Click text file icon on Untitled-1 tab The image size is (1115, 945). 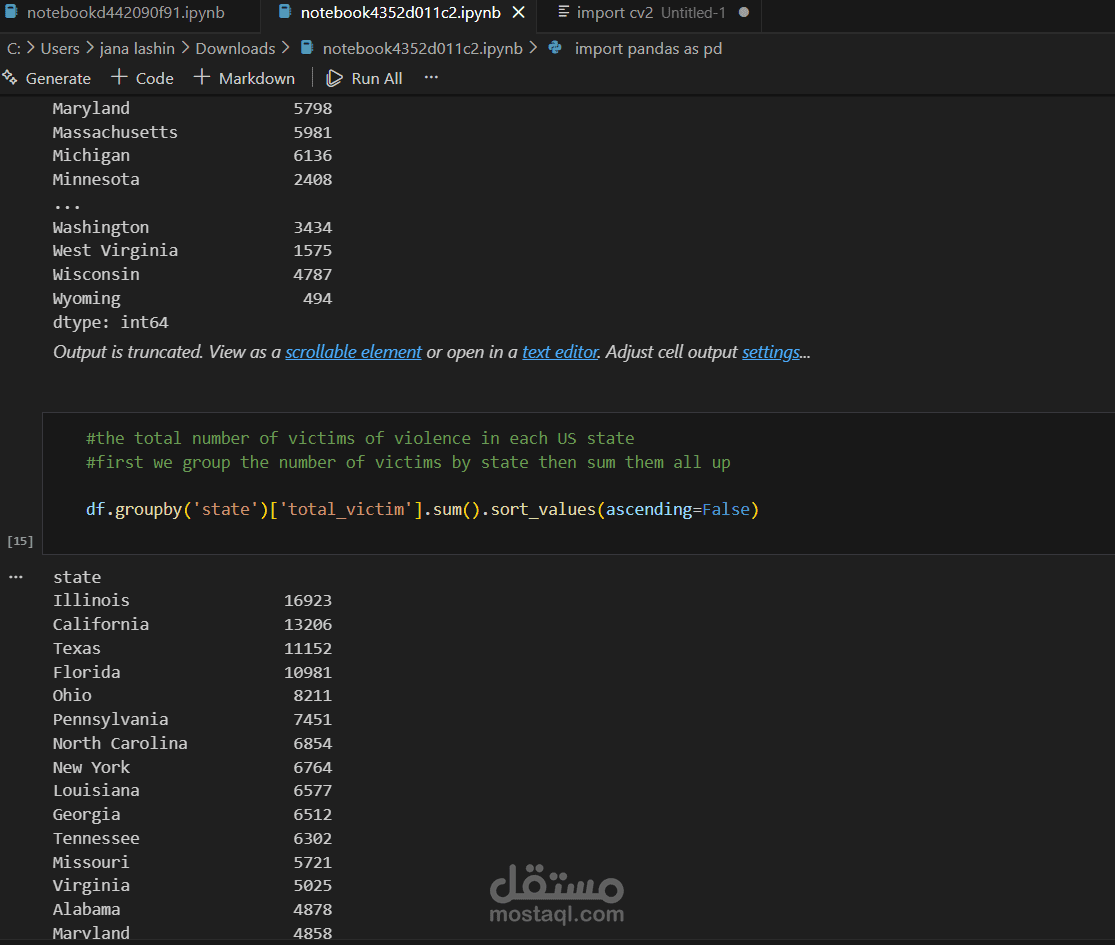(563, 11)
